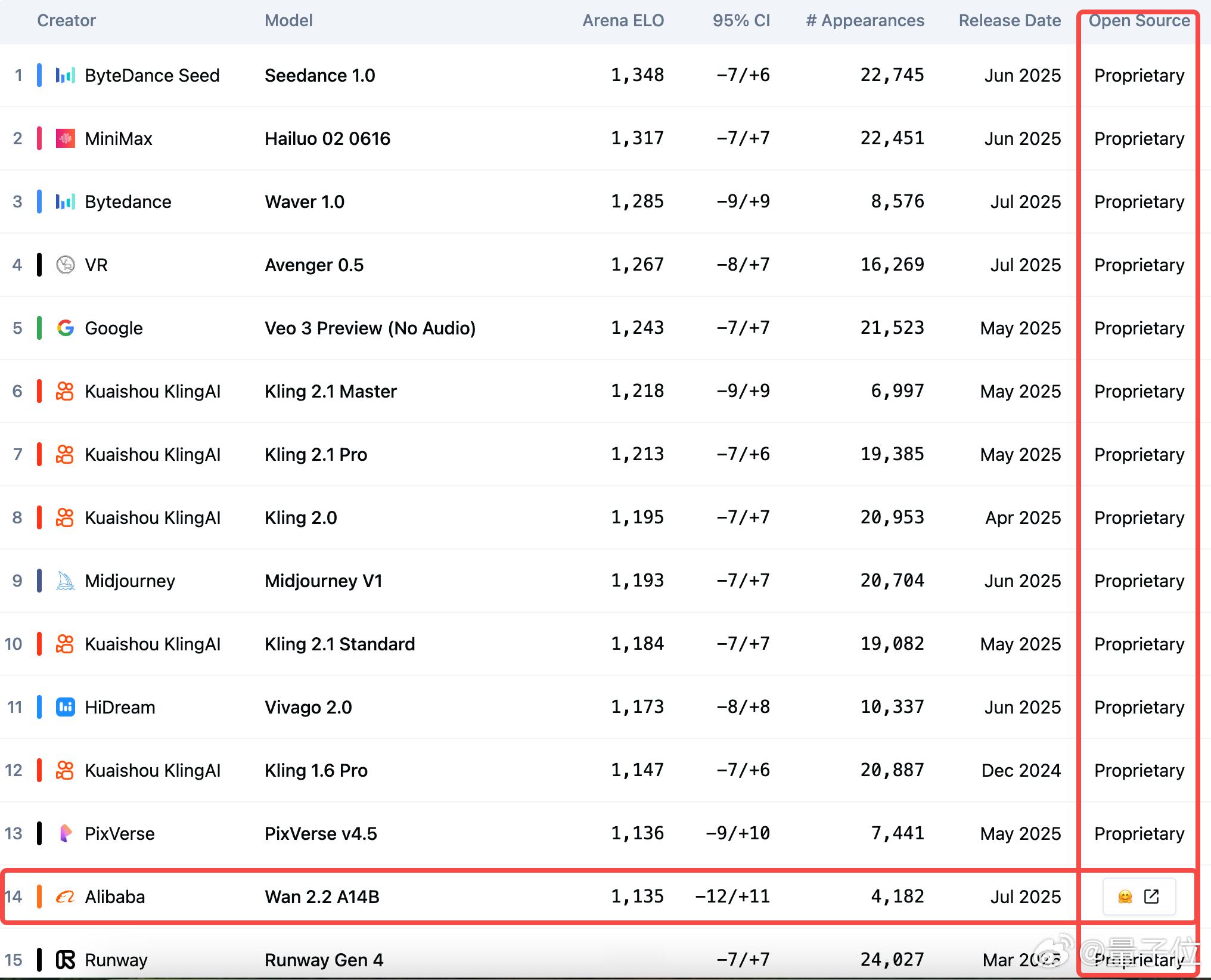Click appearances count 24,027 for Runway
The height and width of the screenshot is (980, 1211).
coord(892,960)
